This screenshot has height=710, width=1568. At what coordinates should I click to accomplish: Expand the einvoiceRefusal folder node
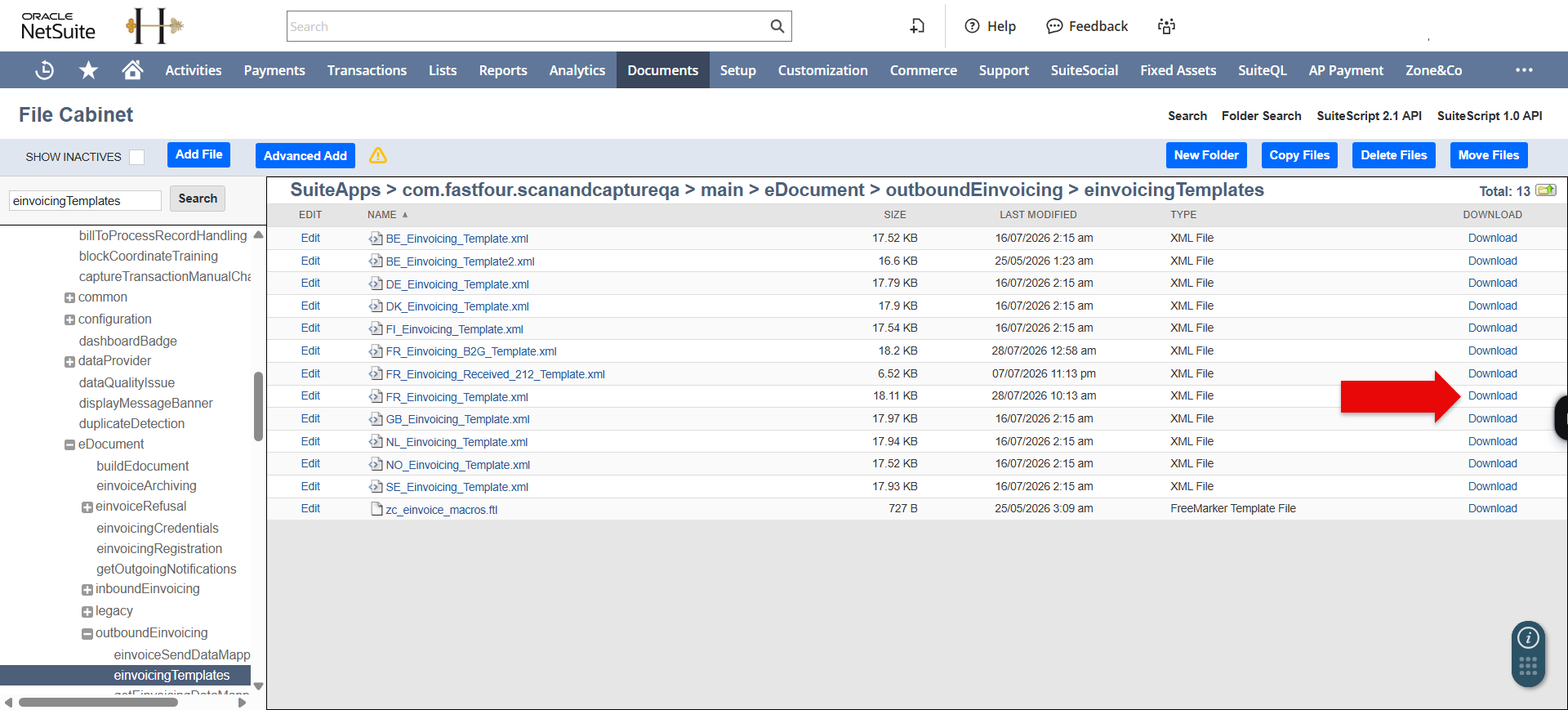pos(87,507)
